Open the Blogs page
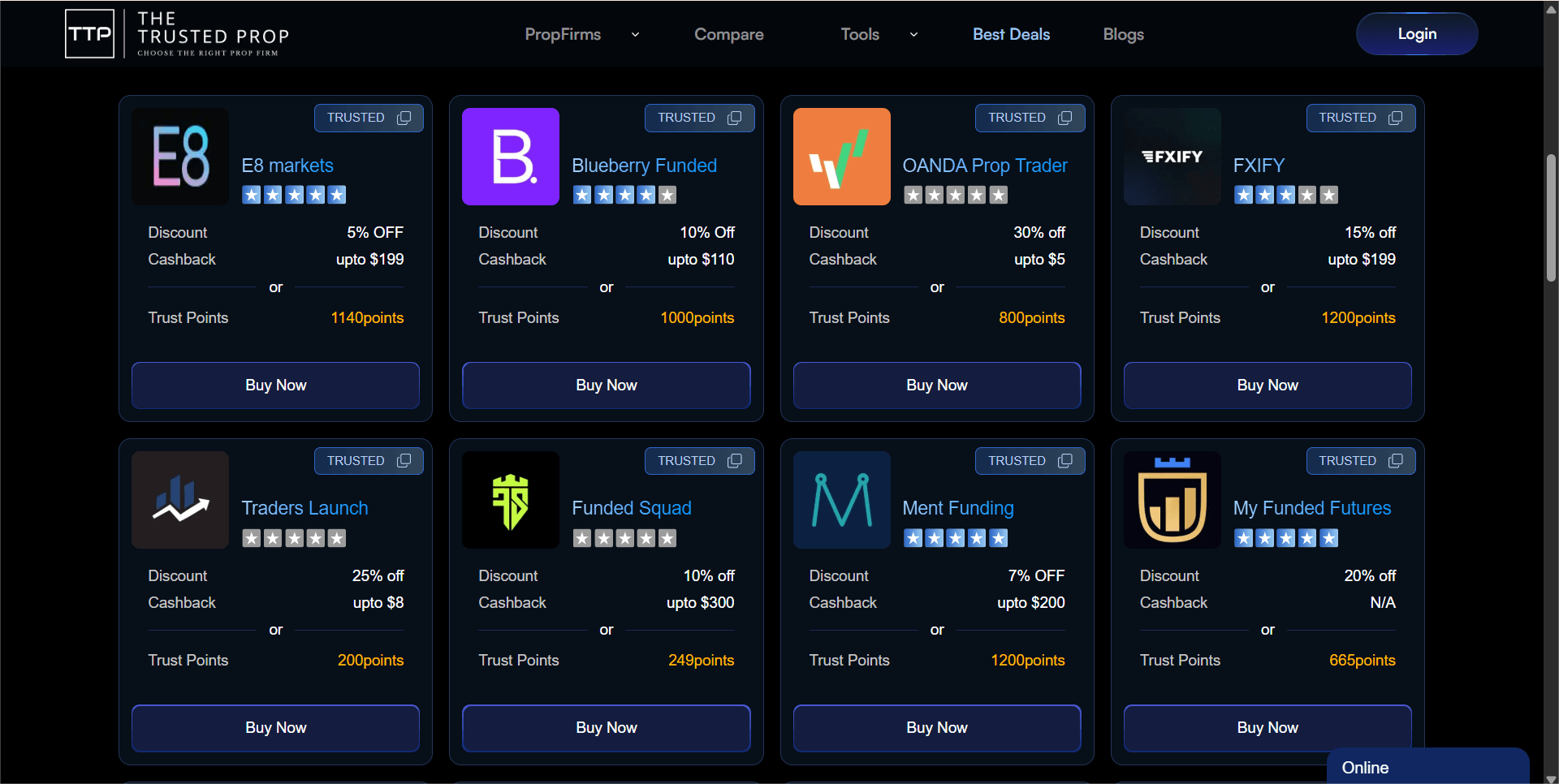The width and height of the screenshot is (1559, 784). click(1123, 34)
